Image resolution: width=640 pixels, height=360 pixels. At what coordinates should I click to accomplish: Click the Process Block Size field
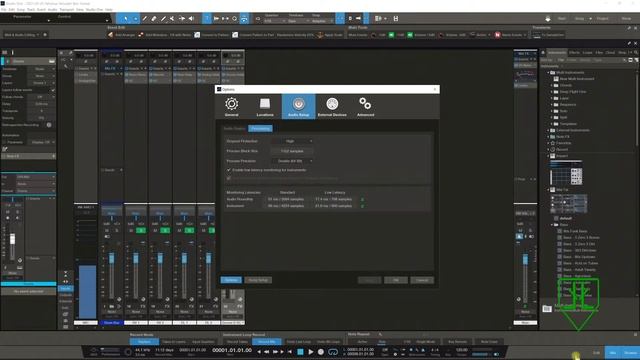(x=293, y=151)
